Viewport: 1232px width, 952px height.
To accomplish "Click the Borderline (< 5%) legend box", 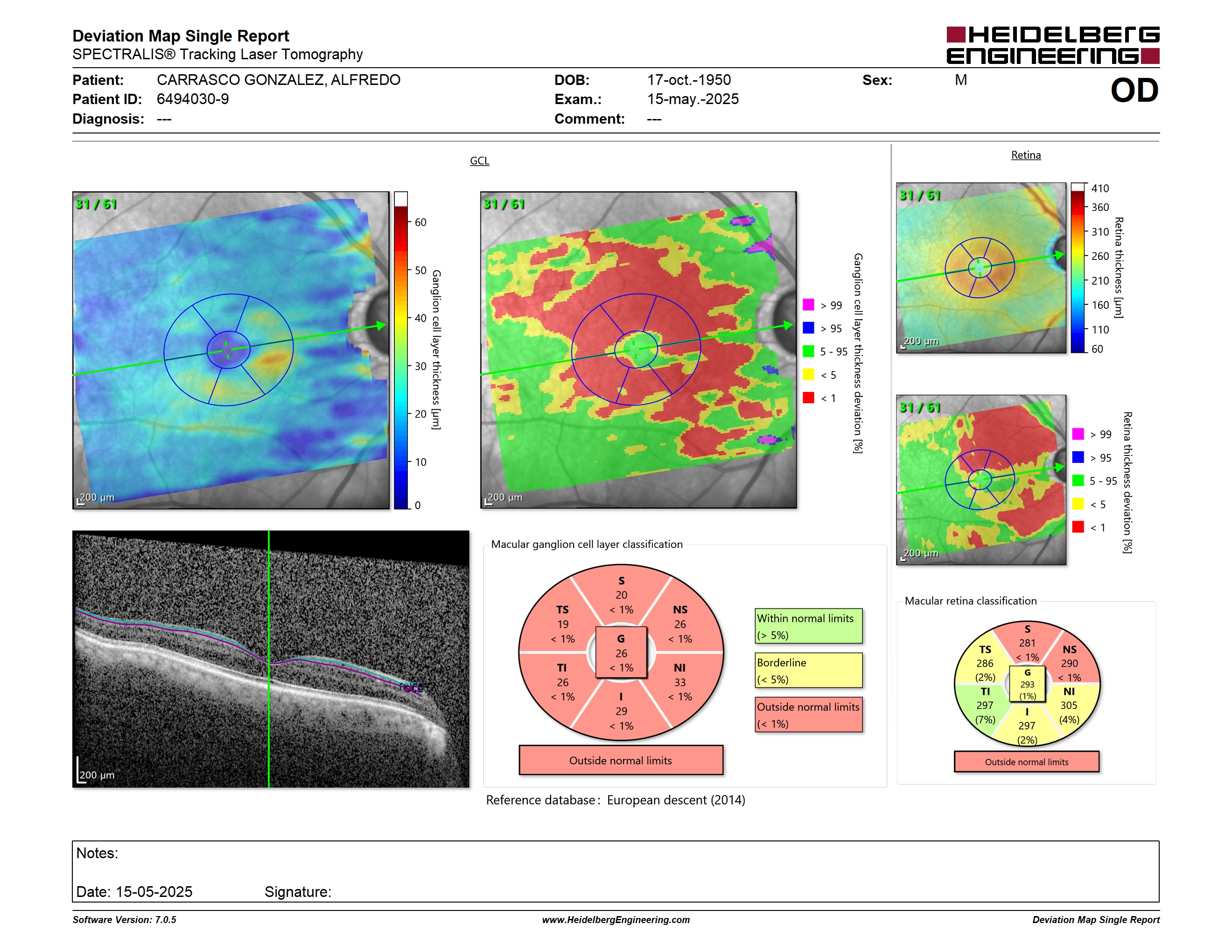I will point(808,671).
